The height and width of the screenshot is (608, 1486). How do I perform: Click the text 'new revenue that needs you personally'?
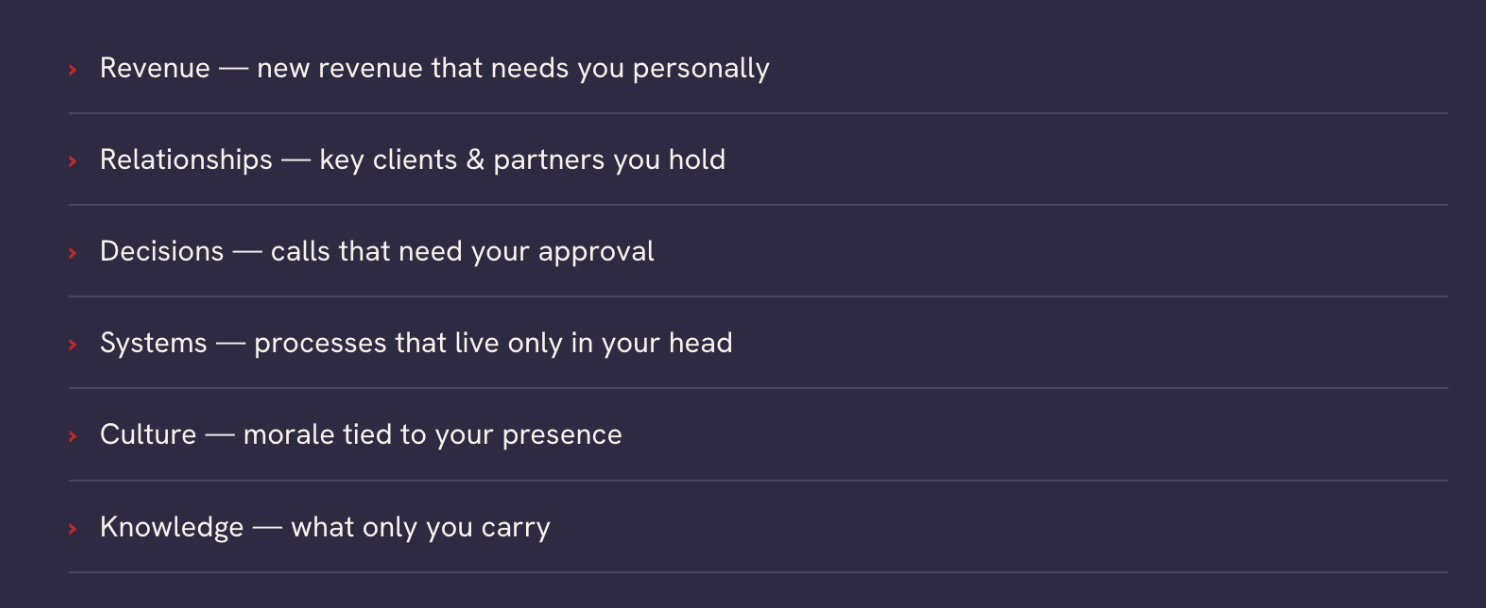pos(513,69)
